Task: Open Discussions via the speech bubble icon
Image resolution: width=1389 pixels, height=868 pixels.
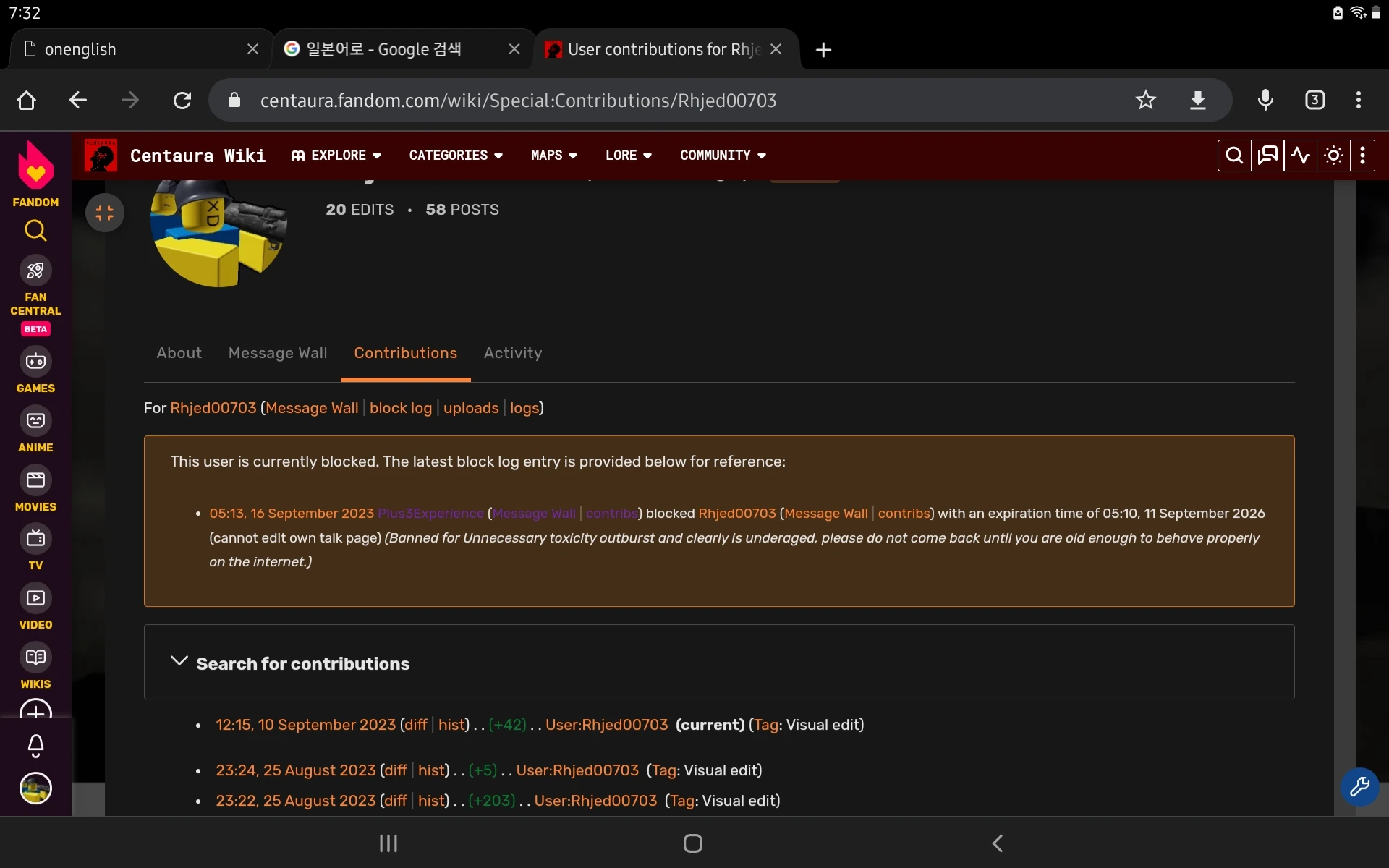Action: 1267,155
